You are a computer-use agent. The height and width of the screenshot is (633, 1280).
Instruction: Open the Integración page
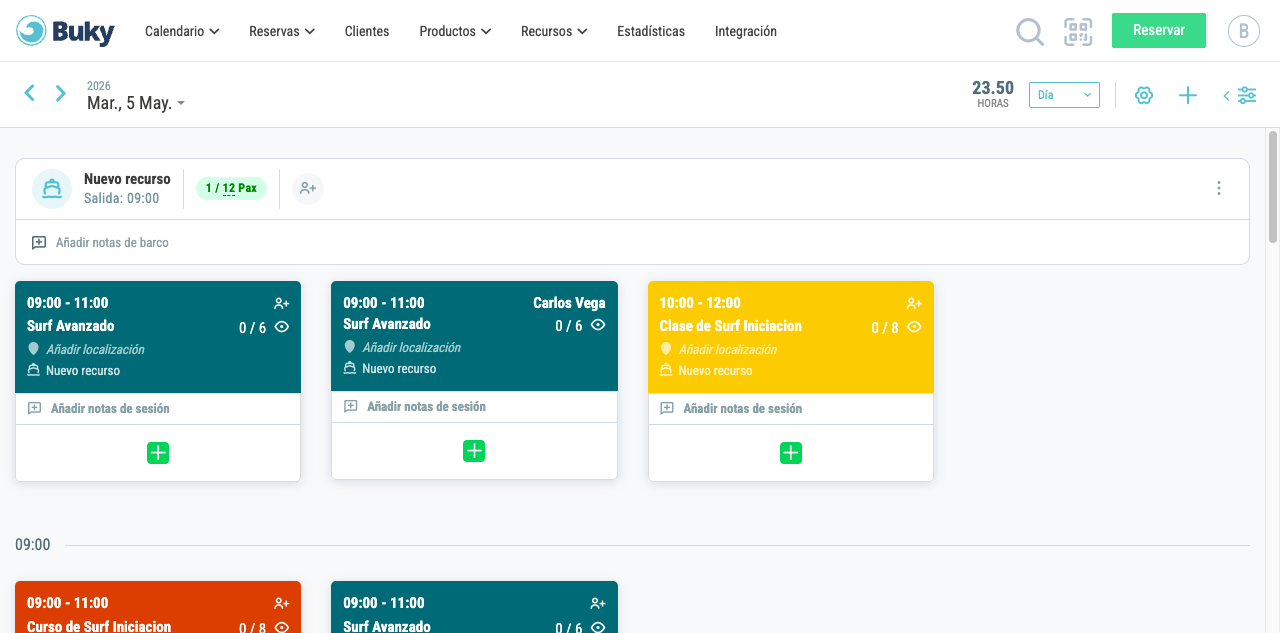[x=746, y=31]
